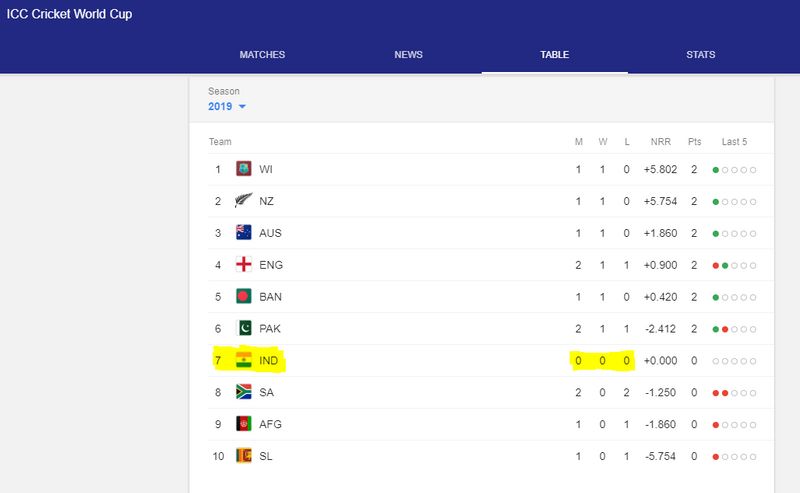Switch to the Matches tab

point(262,54)
